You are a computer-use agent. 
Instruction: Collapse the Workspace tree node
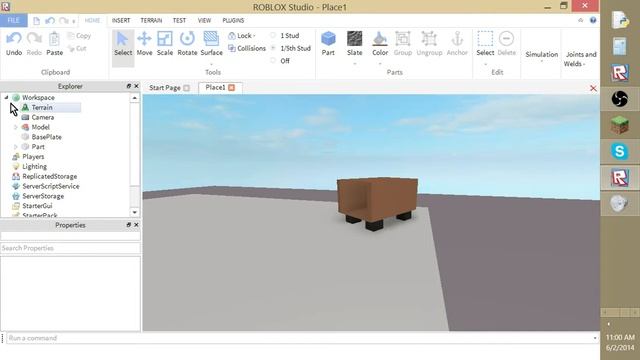tap(6, 97)
